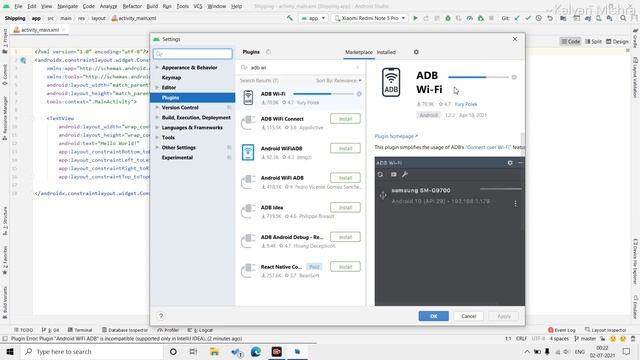
Task: Open the Profiler tool window
Action: click(168, 330)
